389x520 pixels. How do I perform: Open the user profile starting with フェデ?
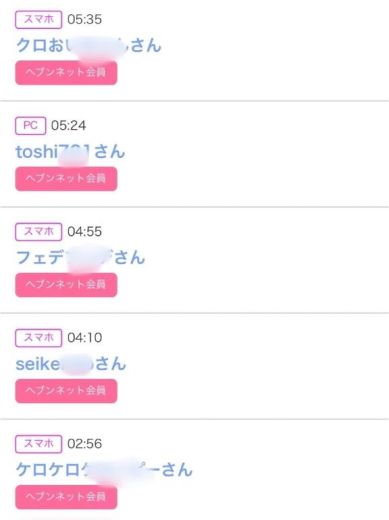(80, 257)
